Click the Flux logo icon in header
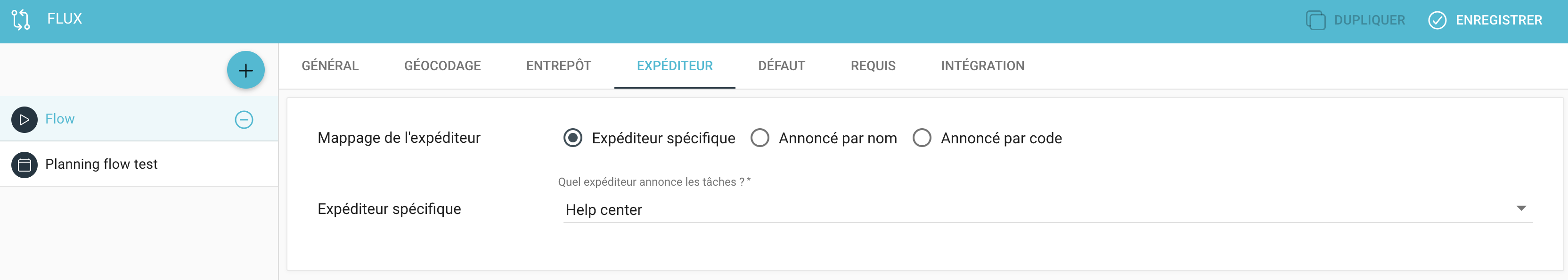 pyautogui.click(x=21, y=19)
